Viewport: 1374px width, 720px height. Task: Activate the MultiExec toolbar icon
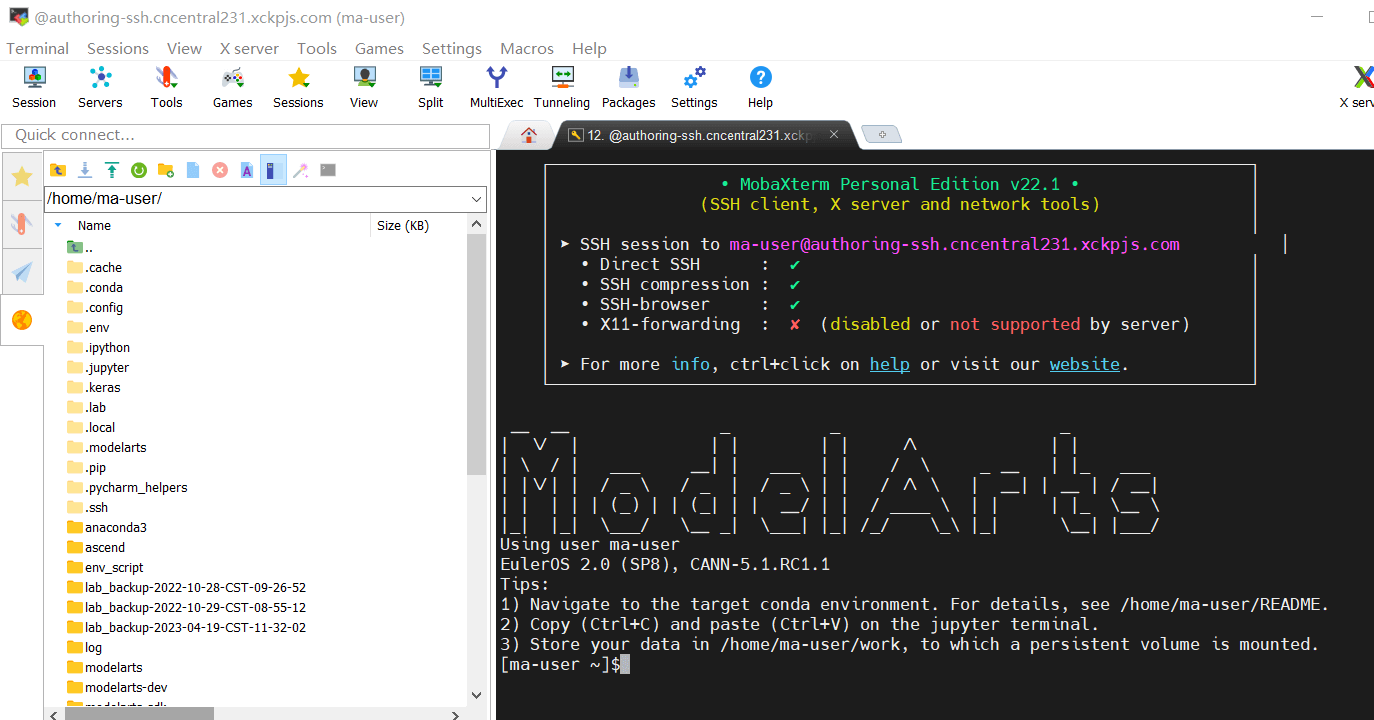497,87
